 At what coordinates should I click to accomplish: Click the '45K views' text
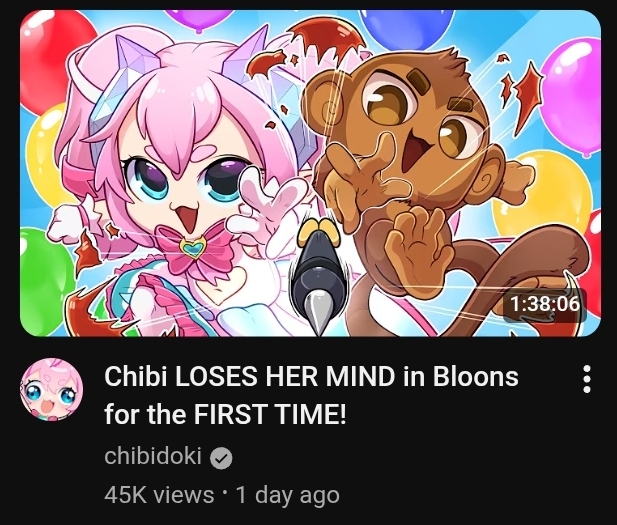(159, 495)
